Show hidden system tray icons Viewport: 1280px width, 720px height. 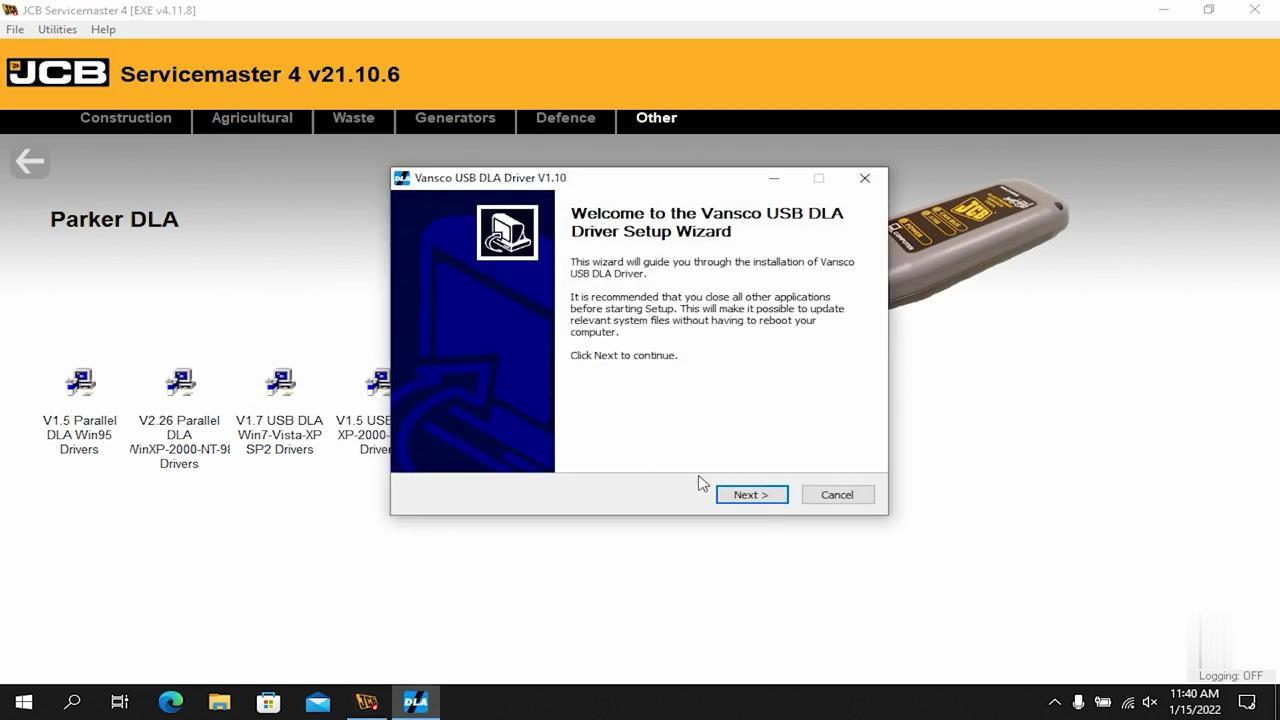pos(1054,702)
